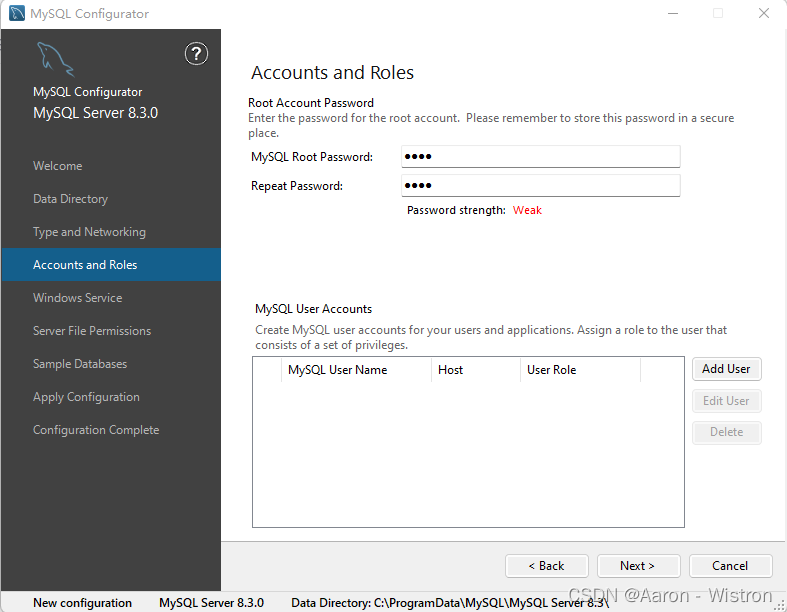Click the Weak password strength label
Image resolution: width=787 pixels, height=612 pixels.
pos(527,210)
